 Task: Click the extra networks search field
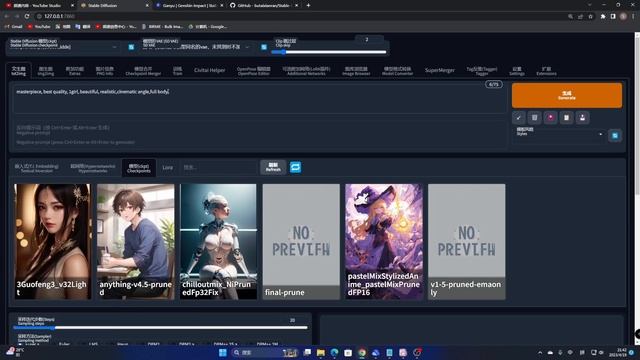coord(219,168)
